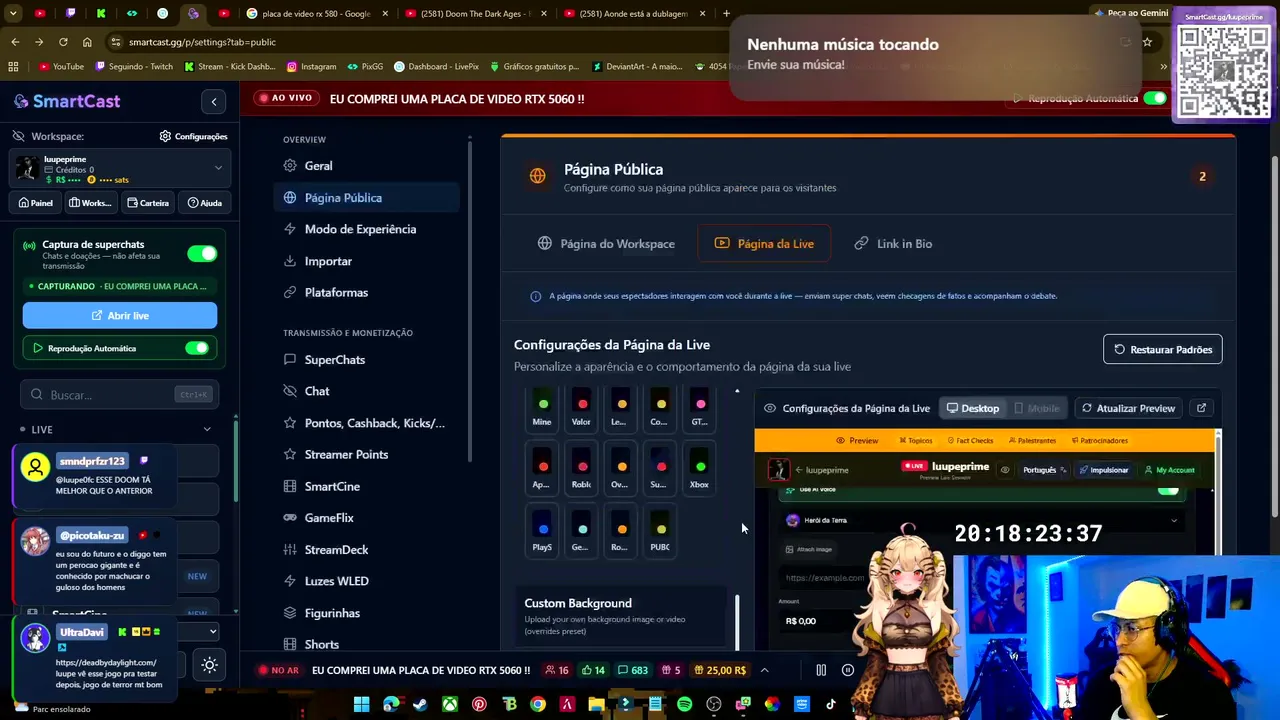
Task: Switch to the Link in Bio tab
Action: click(893, 243)
